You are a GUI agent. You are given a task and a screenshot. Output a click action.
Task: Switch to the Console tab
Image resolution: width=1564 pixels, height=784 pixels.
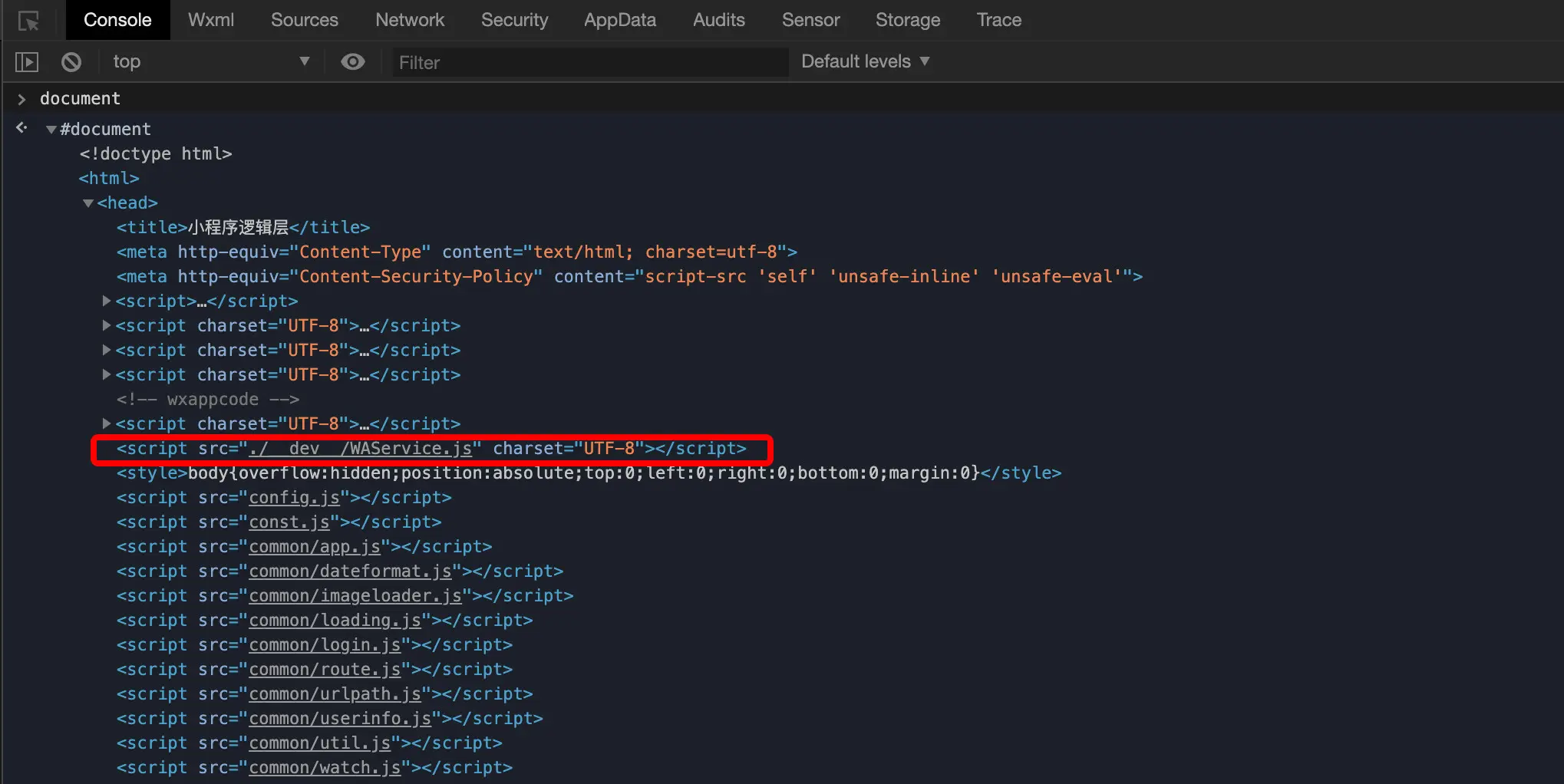[x=117, y=20]
